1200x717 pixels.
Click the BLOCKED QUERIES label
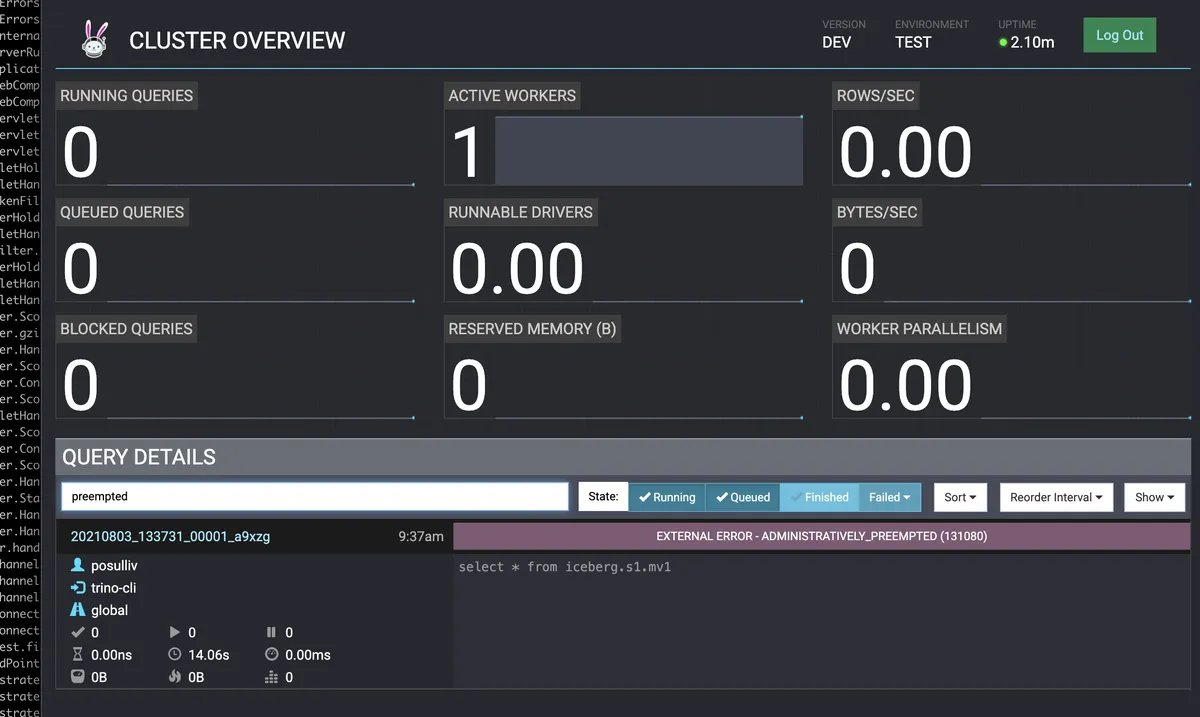[x=126, y=329]
